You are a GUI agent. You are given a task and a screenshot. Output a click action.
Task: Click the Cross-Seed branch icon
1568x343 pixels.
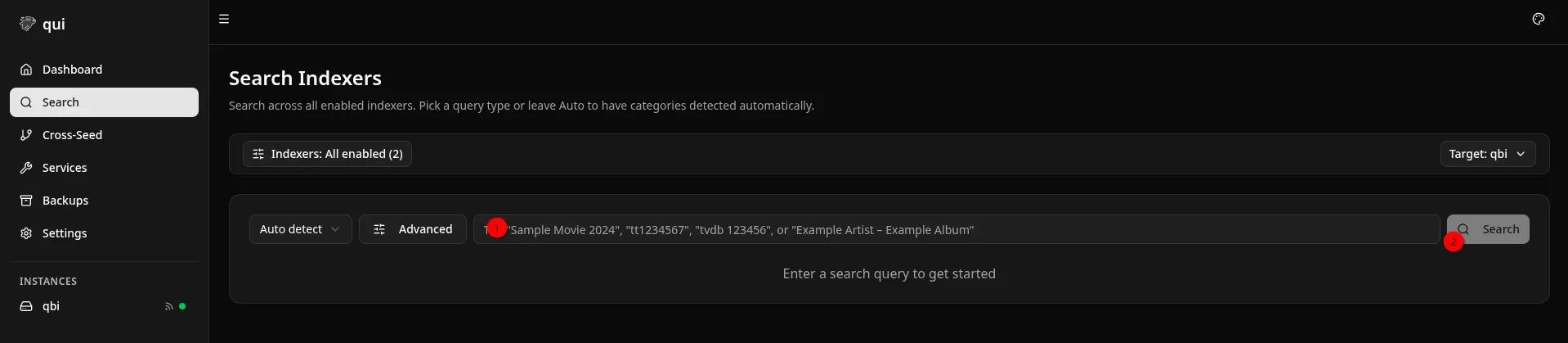click(26, 135)
